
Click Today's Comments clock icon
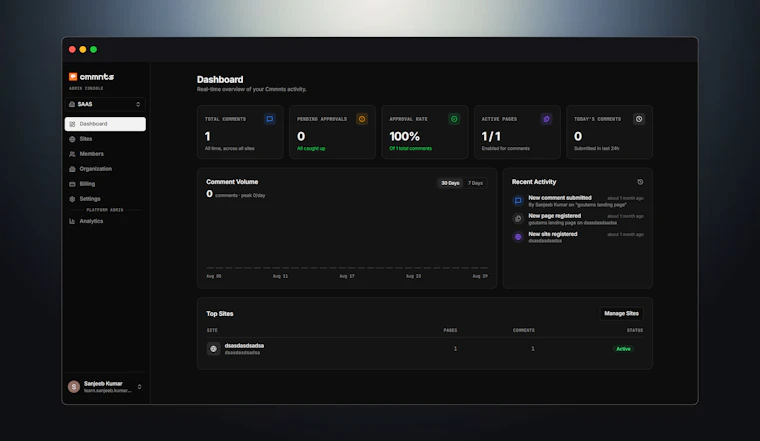639,119
